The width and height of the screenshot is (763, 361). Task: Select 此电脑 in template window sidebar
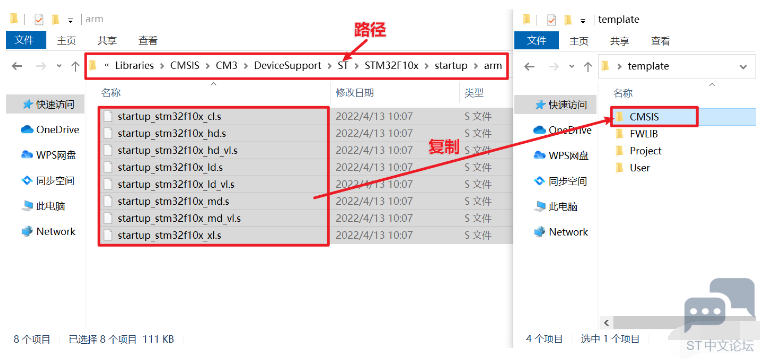[556, 206]
